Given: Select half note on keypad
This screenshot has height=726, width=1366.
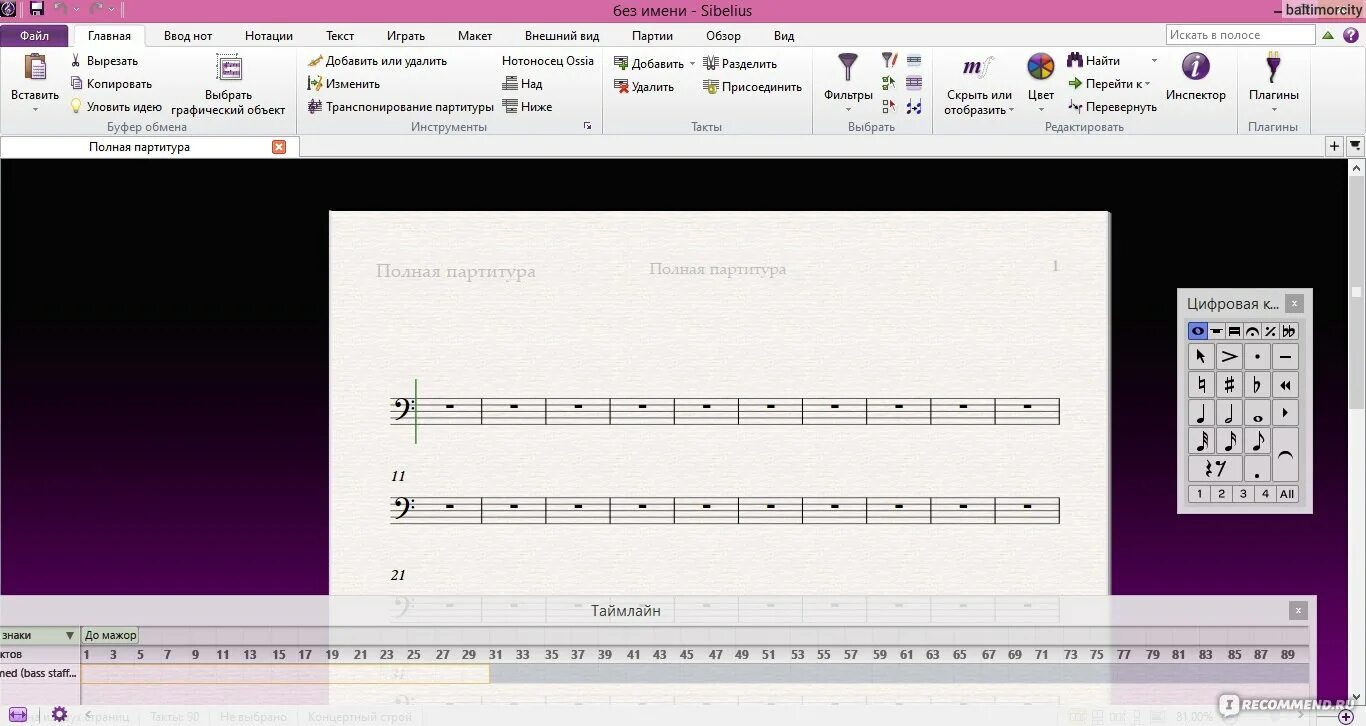Looking at the screenshot, I should point(1229,412).
